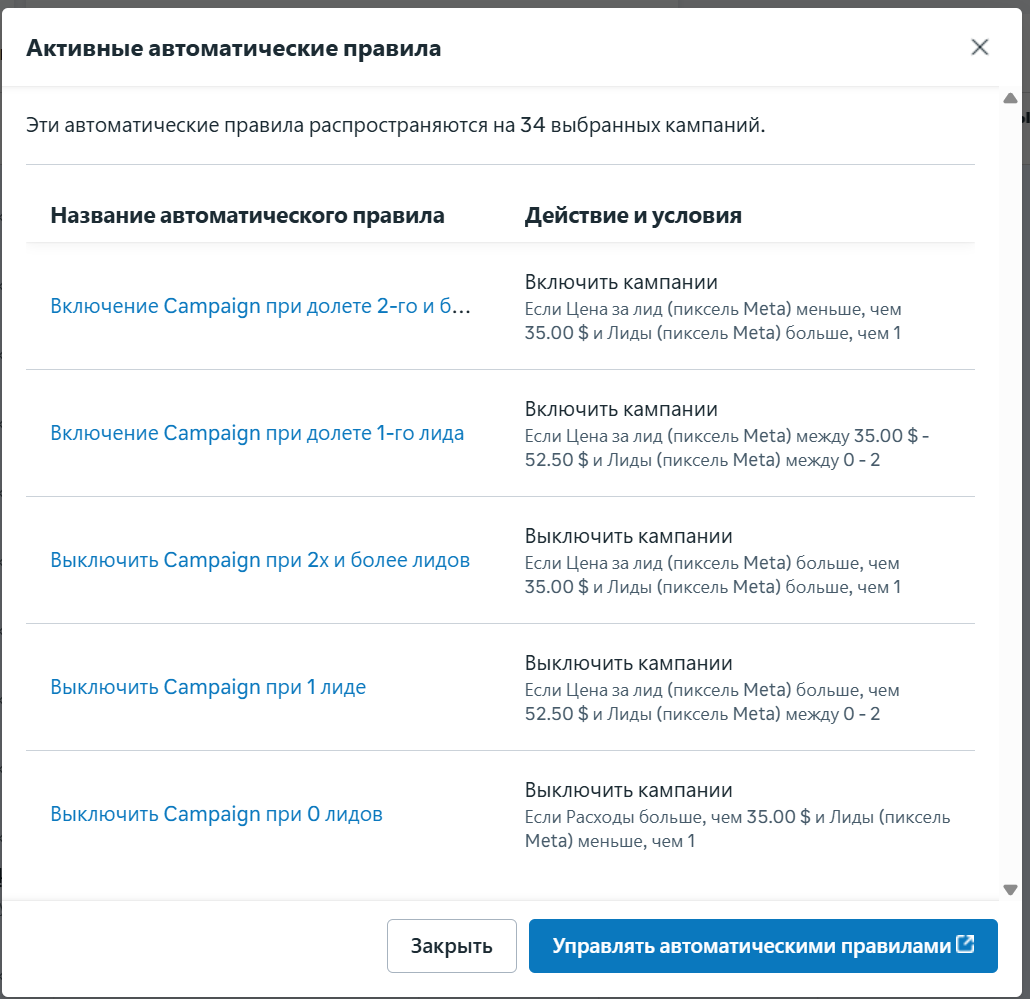Open rule "Включение Campaign при долете 1-го лида"
Image resolution: width=1030 pixels, height=999 pixels.
pos(257,433)
